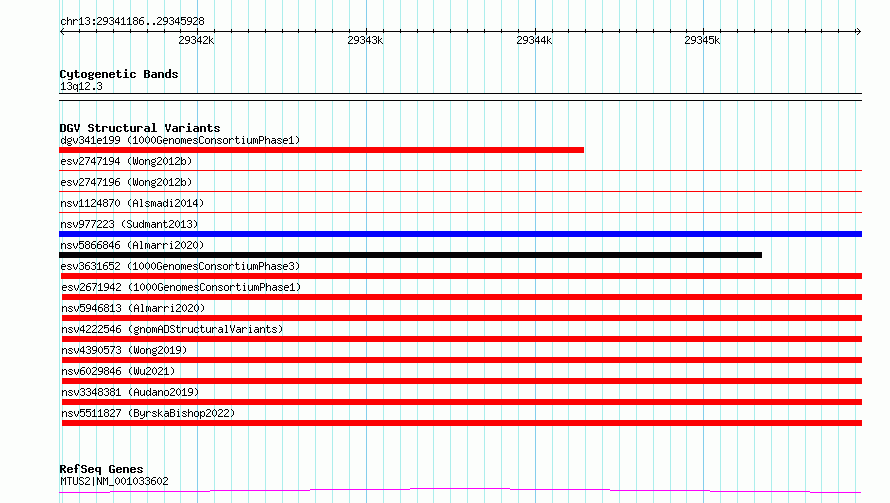Click the 13q12.3 band label
890x503 pixels.
pos(81,86)
